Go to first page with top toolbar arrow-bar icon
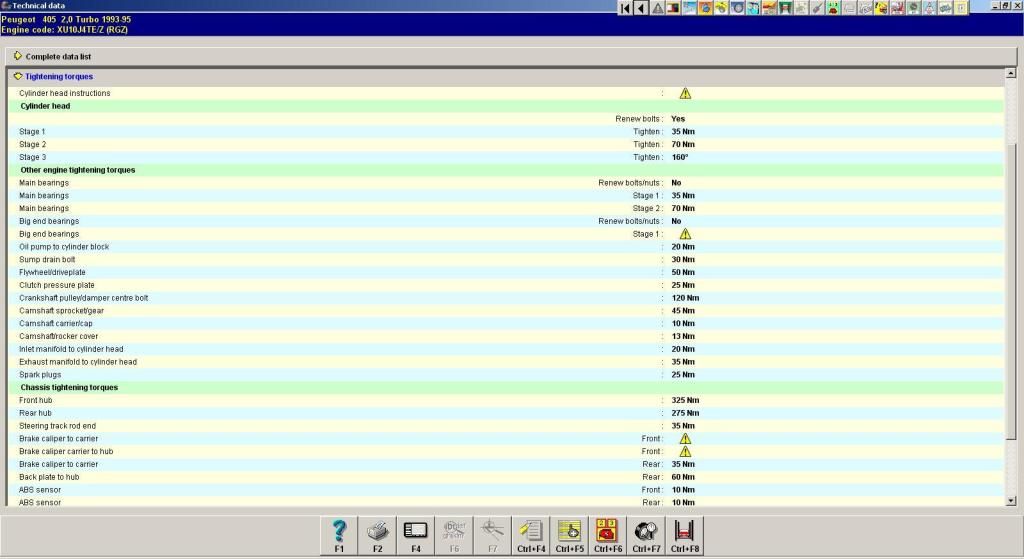This screenshot has width=1024, height=559. (x=625, y=8)
